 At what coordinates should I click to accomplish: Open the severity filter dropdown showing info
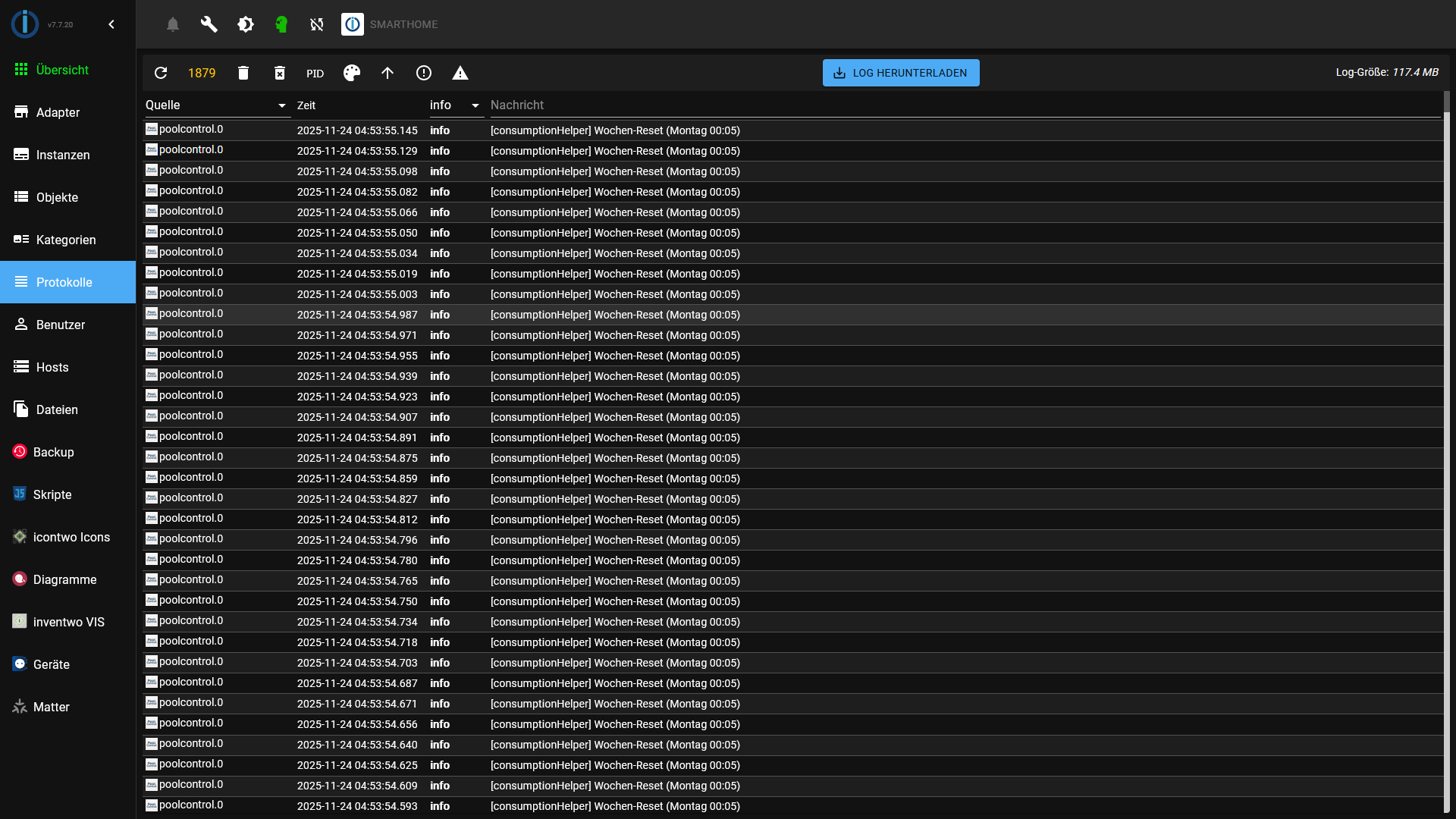pyautogui.click(x=475, y=105)
